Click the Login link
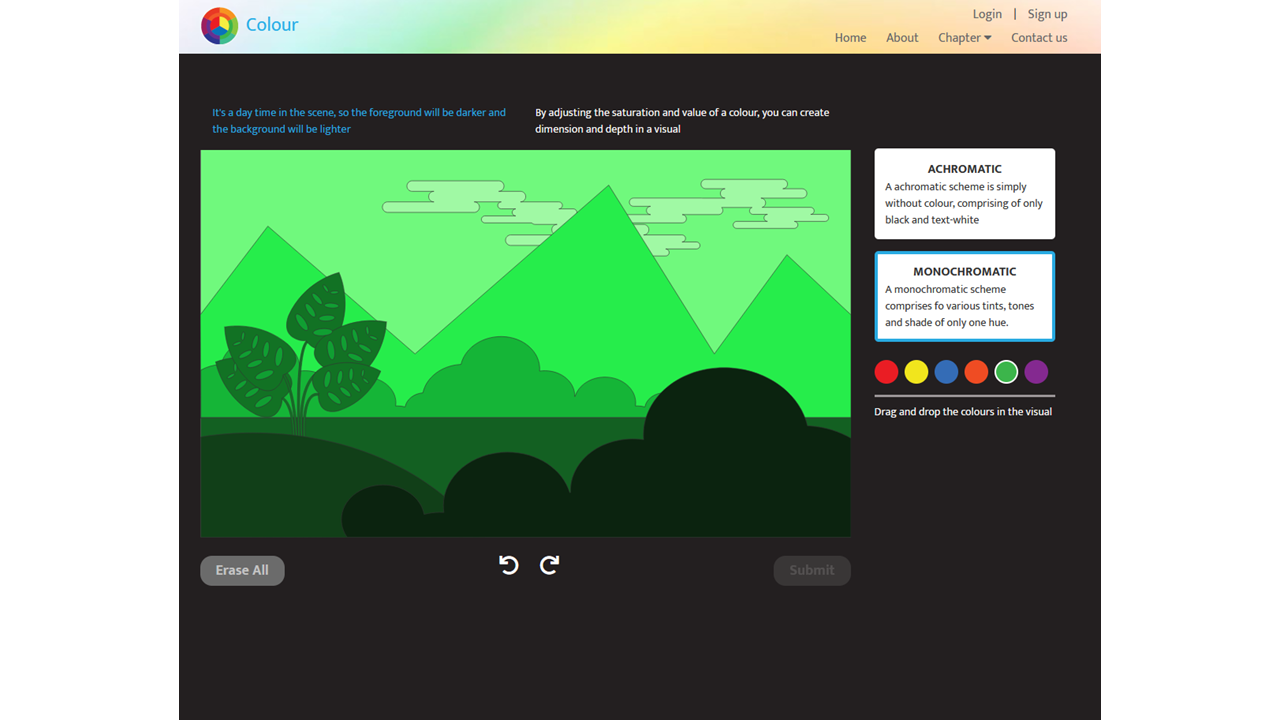The width and height of the screenshot is (1280, 720). pyautogui.click(x=987, y=14)
